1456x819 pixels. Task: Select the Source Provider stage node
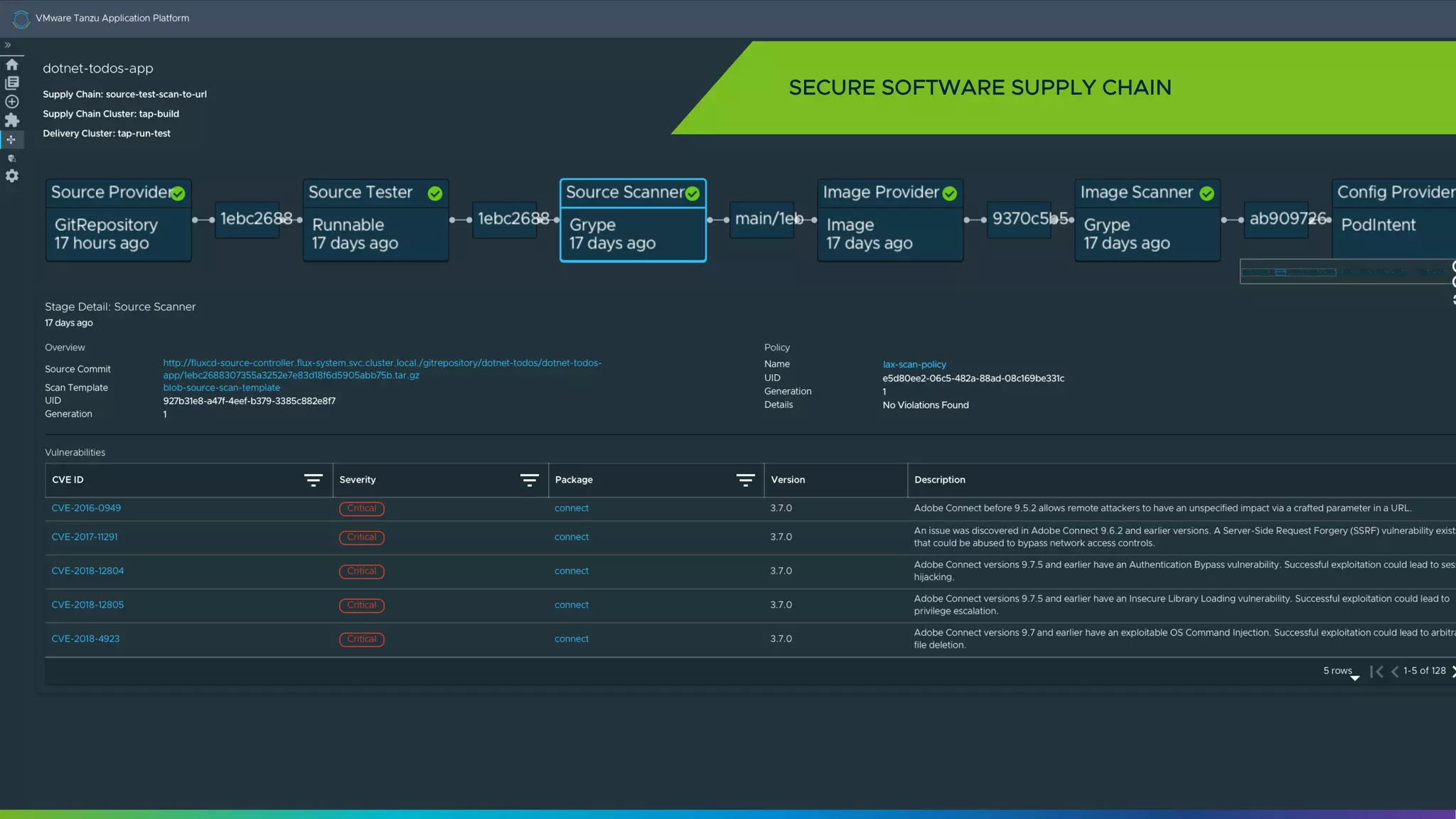[119, 220]
